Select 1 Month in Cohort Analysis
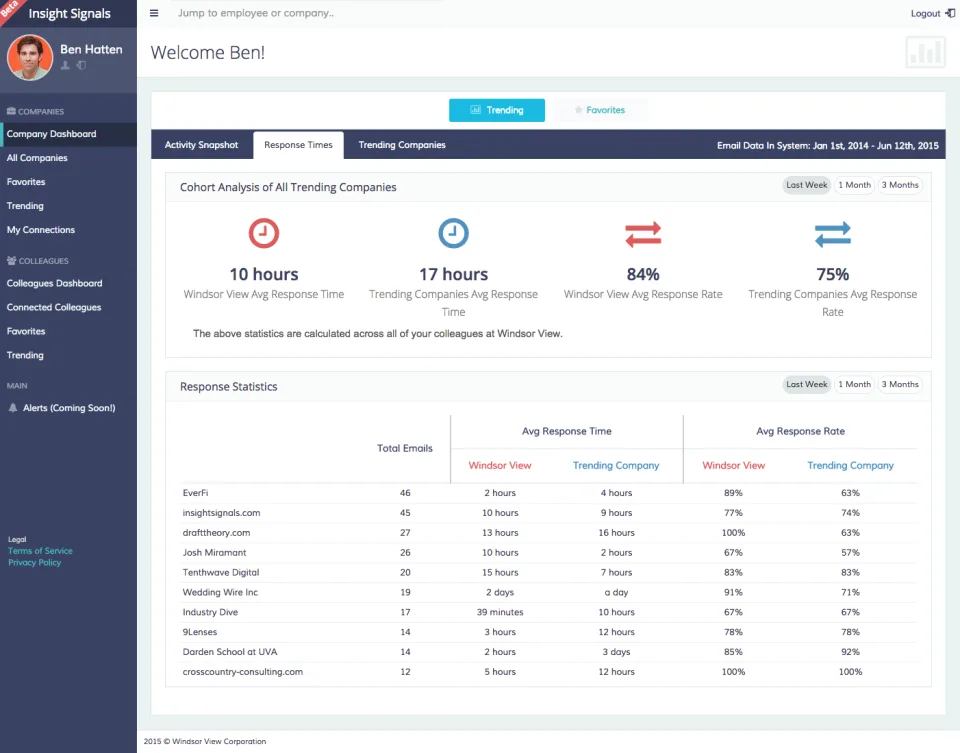 pyautogui.click(x=854, y=185)
